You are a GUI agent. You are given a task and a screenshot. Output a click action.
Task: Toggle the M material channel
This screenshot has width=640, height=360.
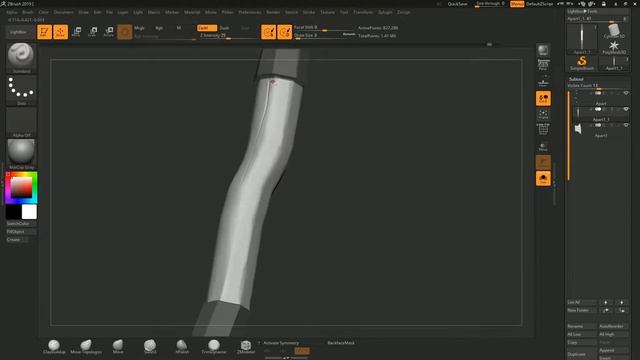pos(178,28)
